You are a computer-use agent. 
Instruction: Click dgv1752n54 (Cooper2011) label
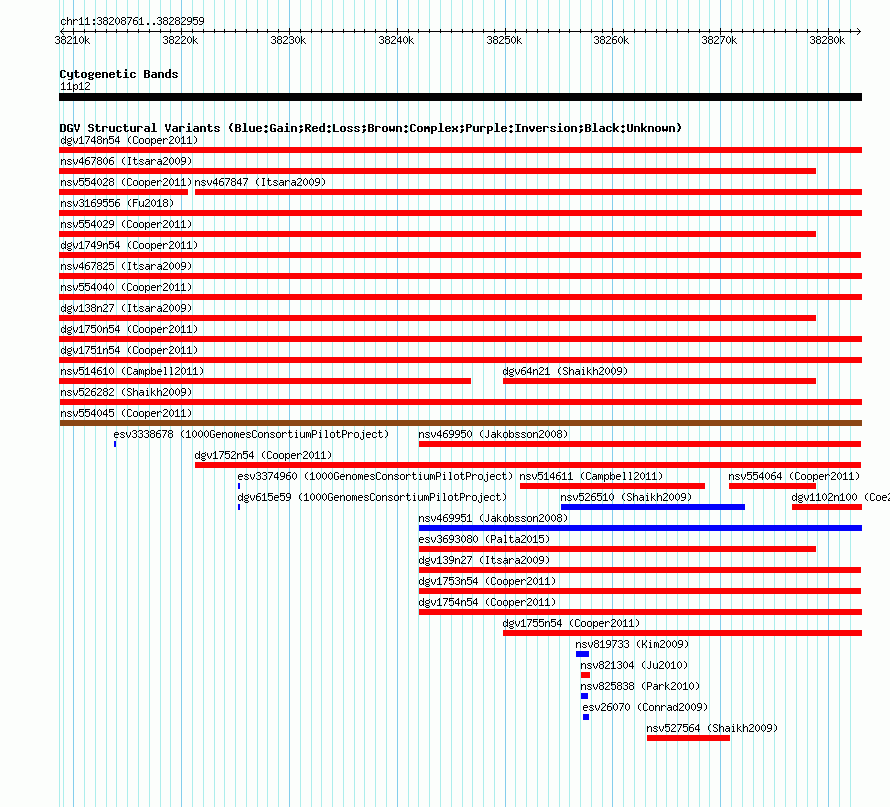pos(263,455)
